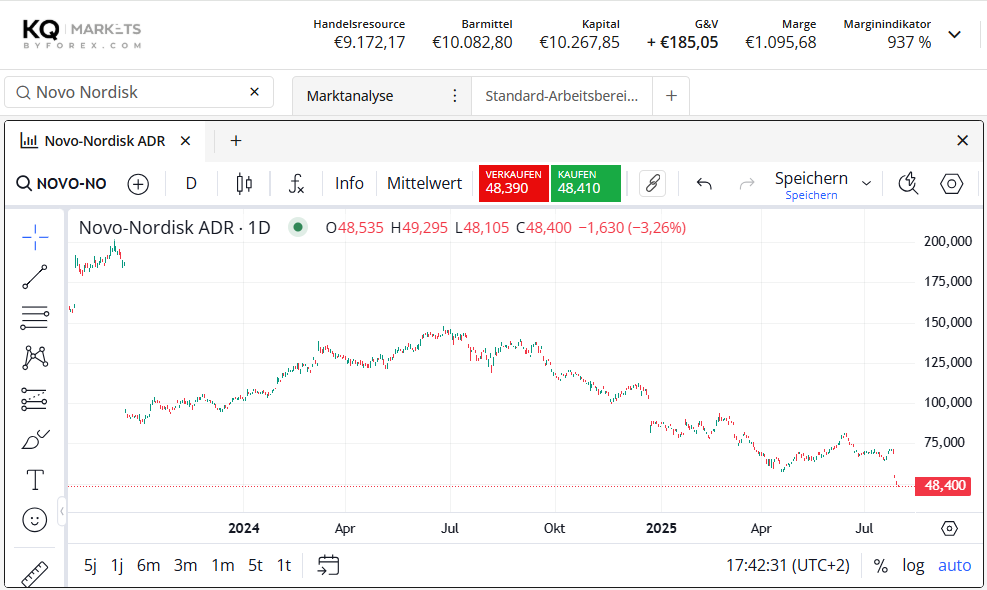Close the chart panel
Image resolution: width=987 pixels, height=590 pixels.
pos(962,140)
